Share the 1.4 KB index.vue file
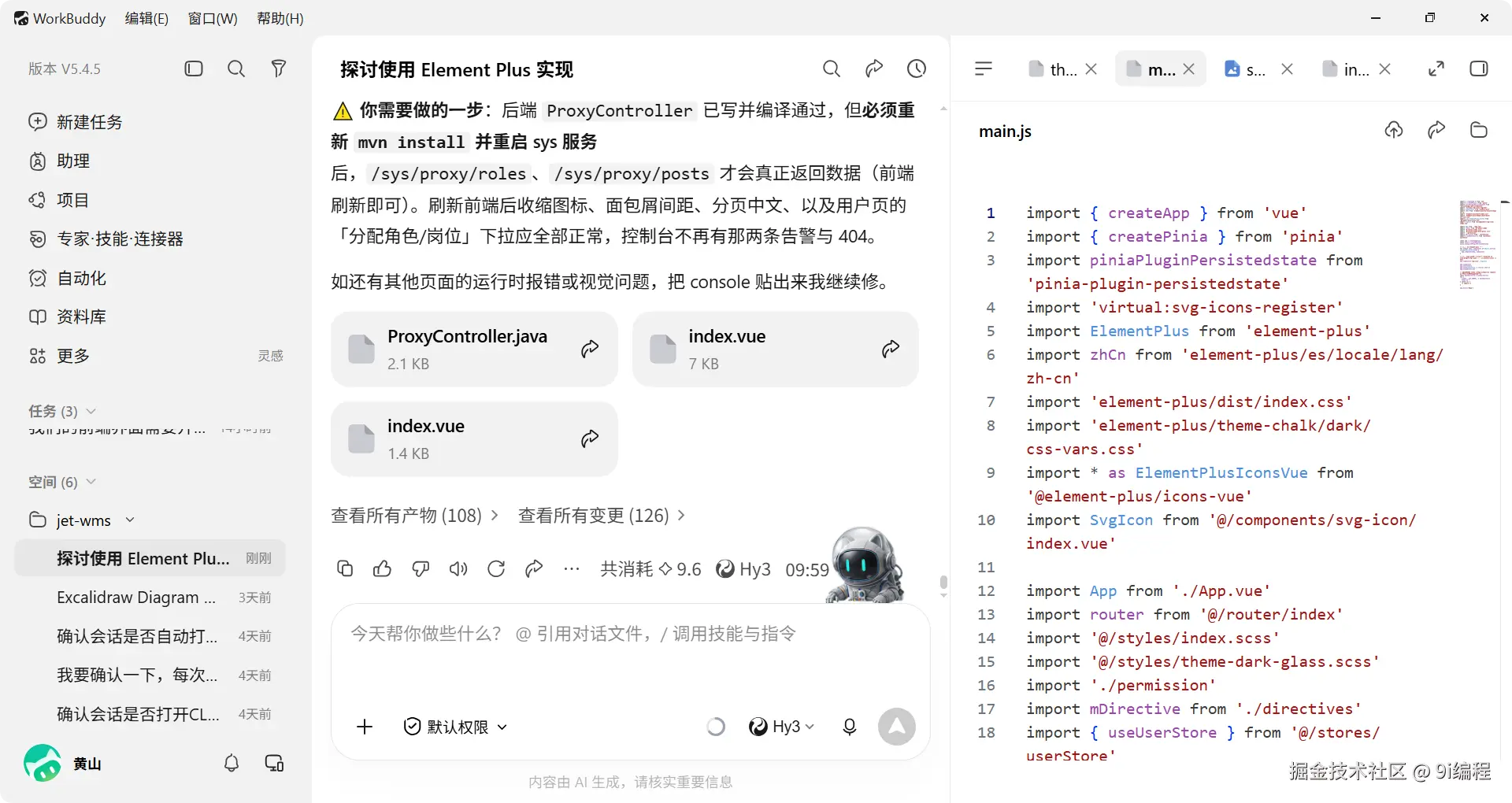 pos(590,439)
